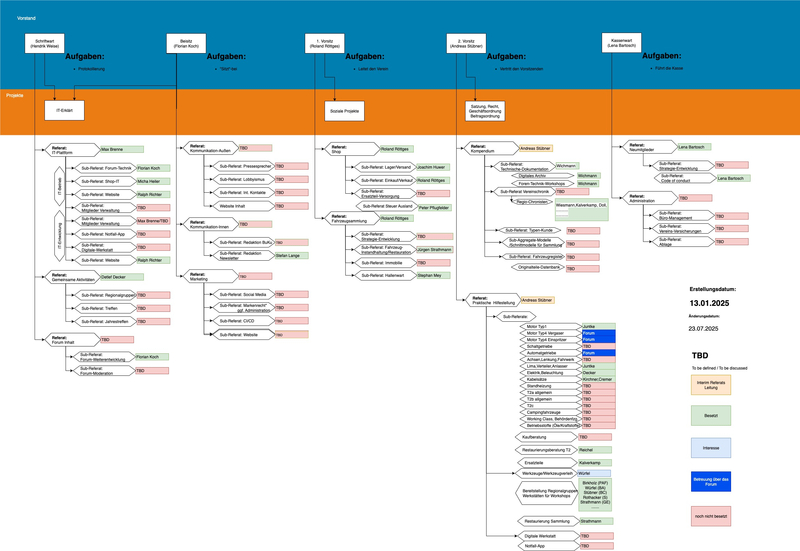Screen dimensions: 800x551
Task: Click the 'Stefan Lange' label
Action: (x=292, y=256)
